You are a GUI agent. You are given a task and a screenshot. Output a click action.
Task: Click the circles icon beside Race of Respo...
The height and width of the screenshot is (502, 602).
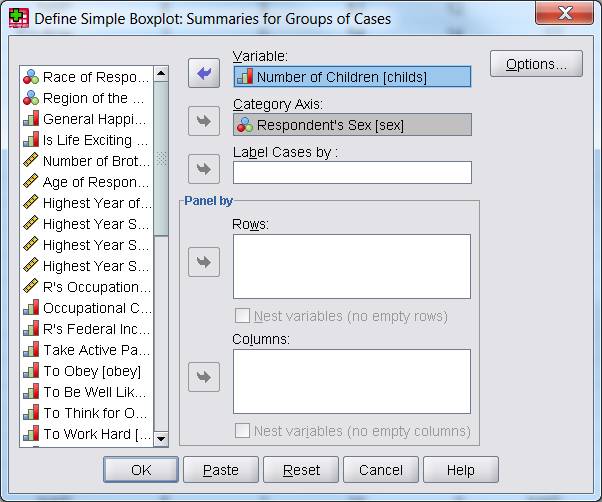(31, 77)
